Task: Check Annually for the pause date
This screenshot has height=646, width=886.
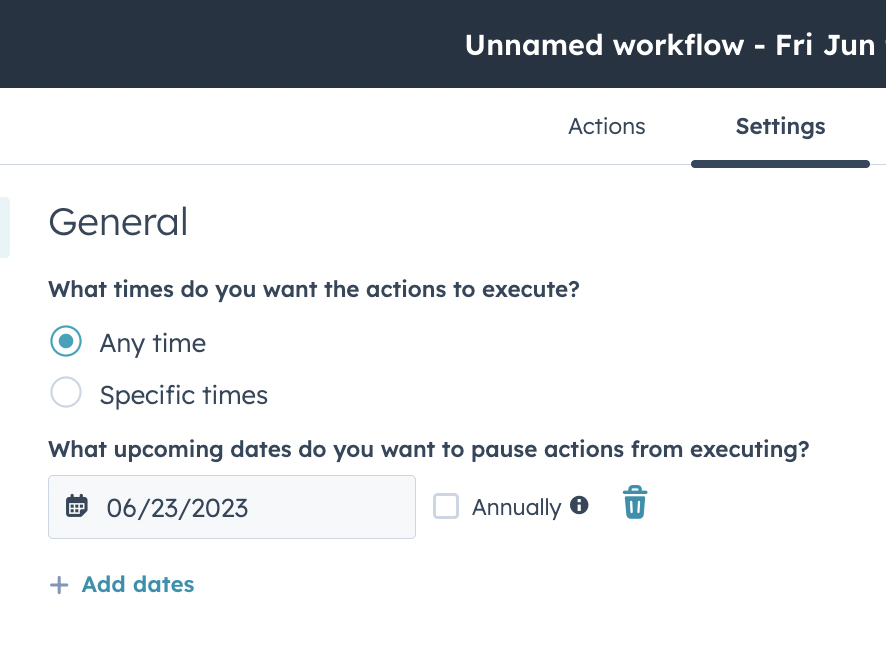Action: [445, 507]
